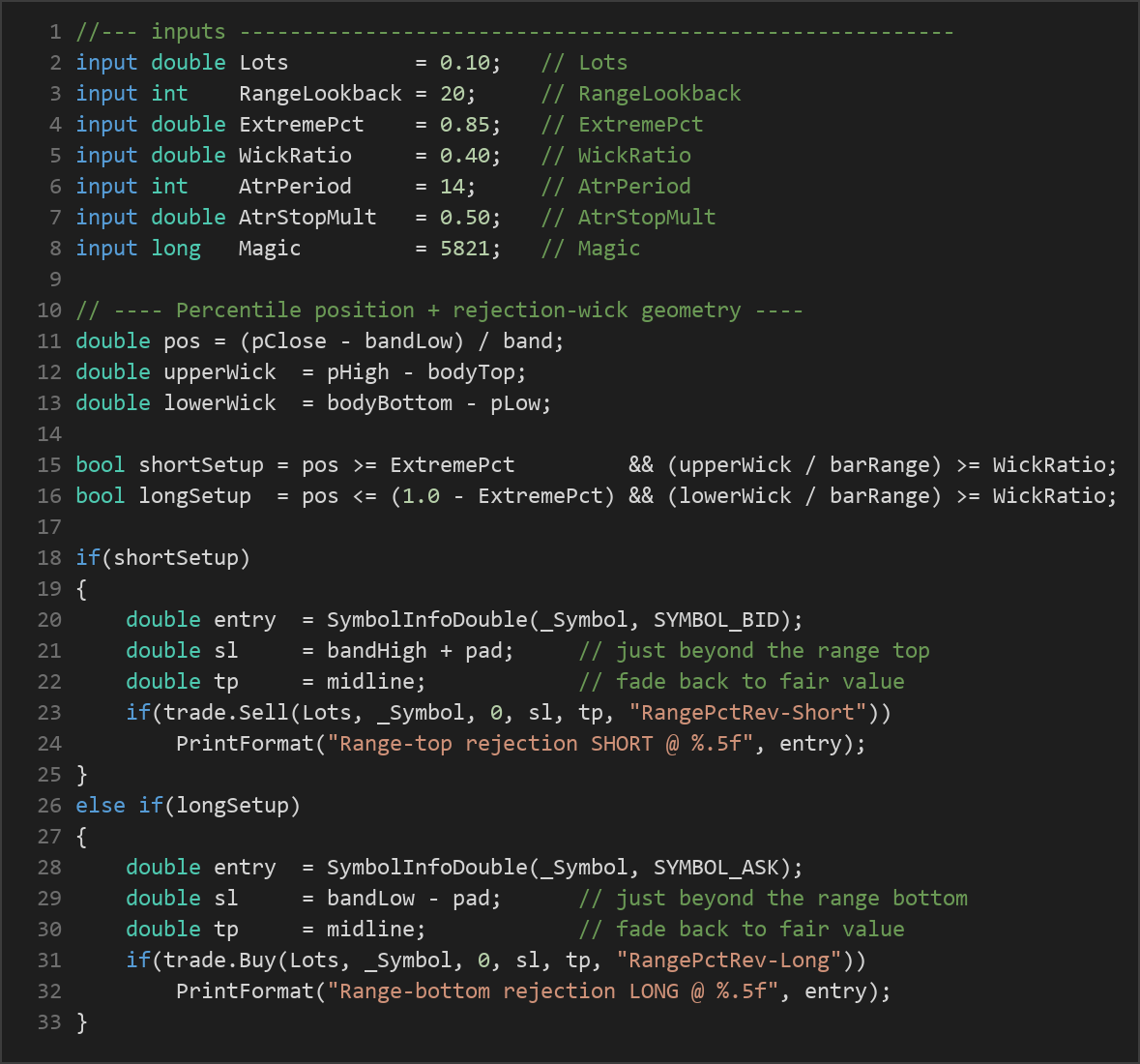Click 'trade.Buy' call on line 31
1140x1064 pixels.
coord(220,960)
